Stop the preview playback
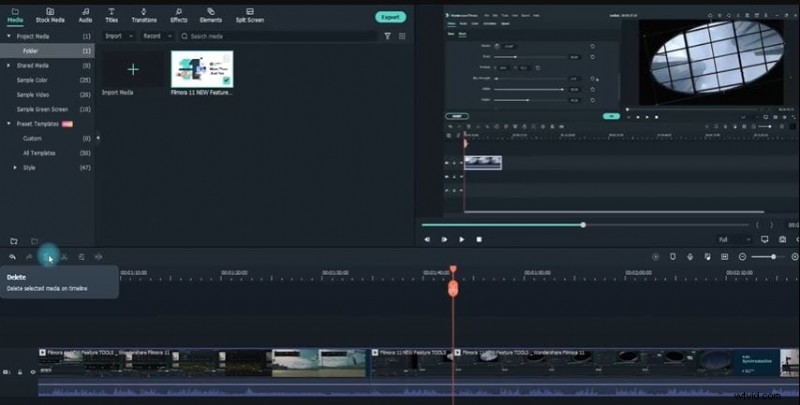Viewport: 800px width, 405px height. click(x=479, y=239)
